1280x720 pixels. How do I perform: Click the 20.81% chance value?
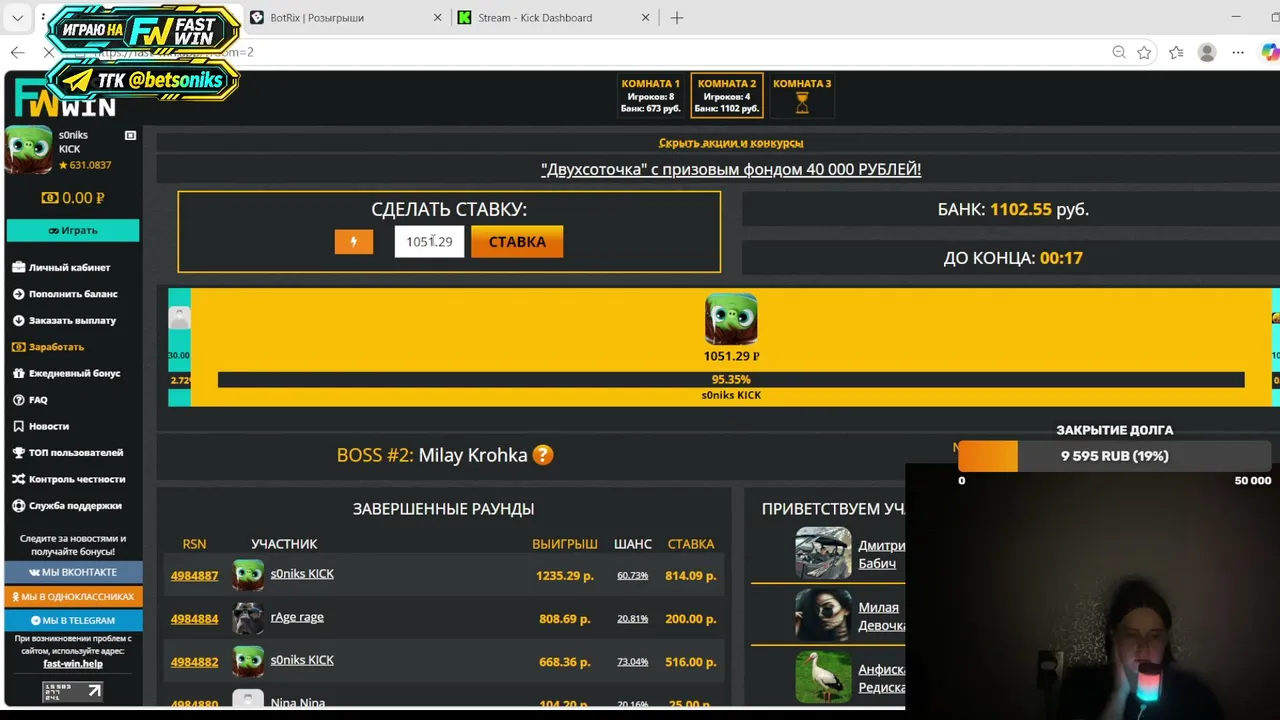pos(632,619)
